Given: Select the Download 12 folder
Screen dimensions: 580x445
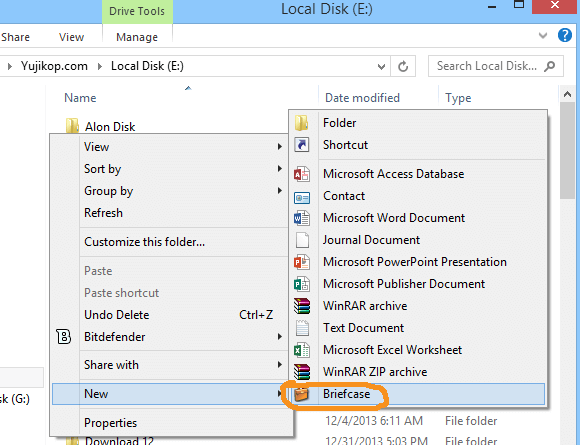Looking at the screenshot, I should click(119, 441).
